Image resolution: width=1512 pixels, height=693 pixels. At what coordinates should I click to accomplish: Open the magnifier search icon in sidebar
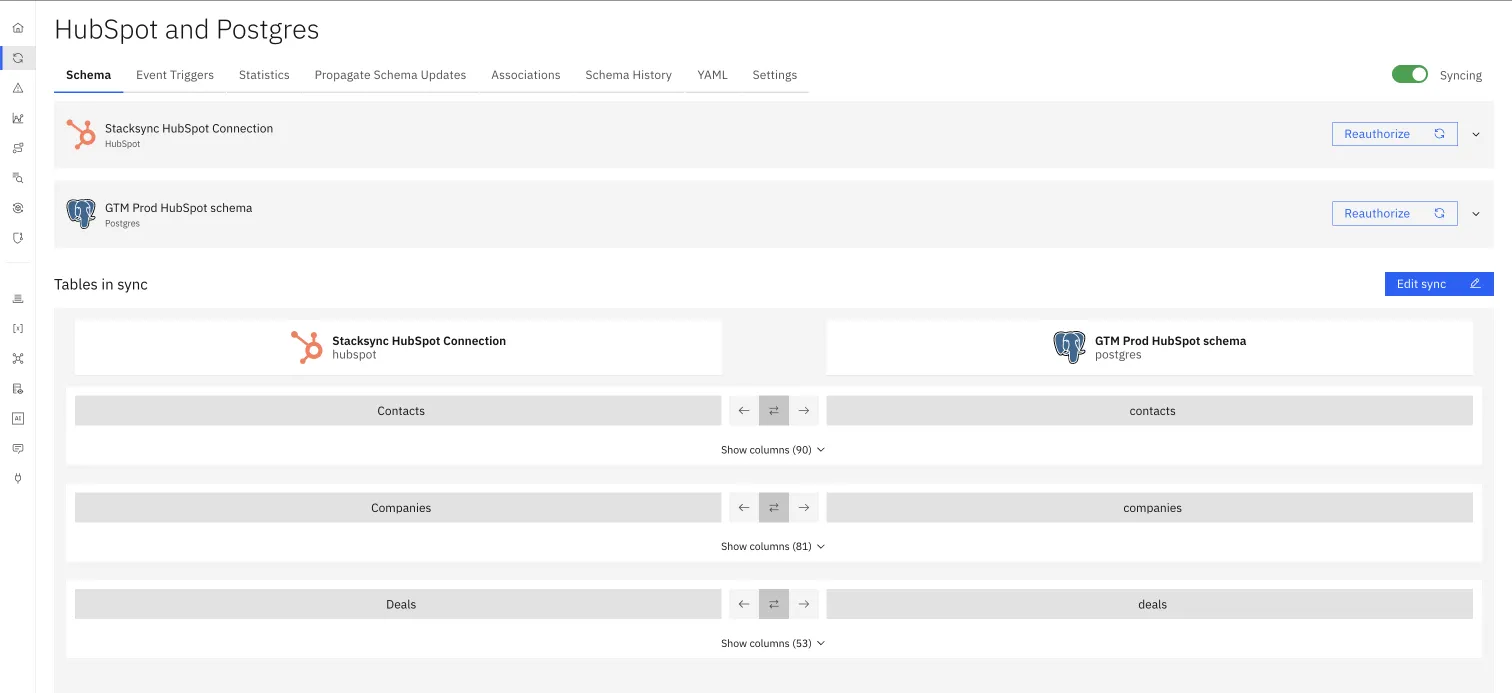pos(18,178)
